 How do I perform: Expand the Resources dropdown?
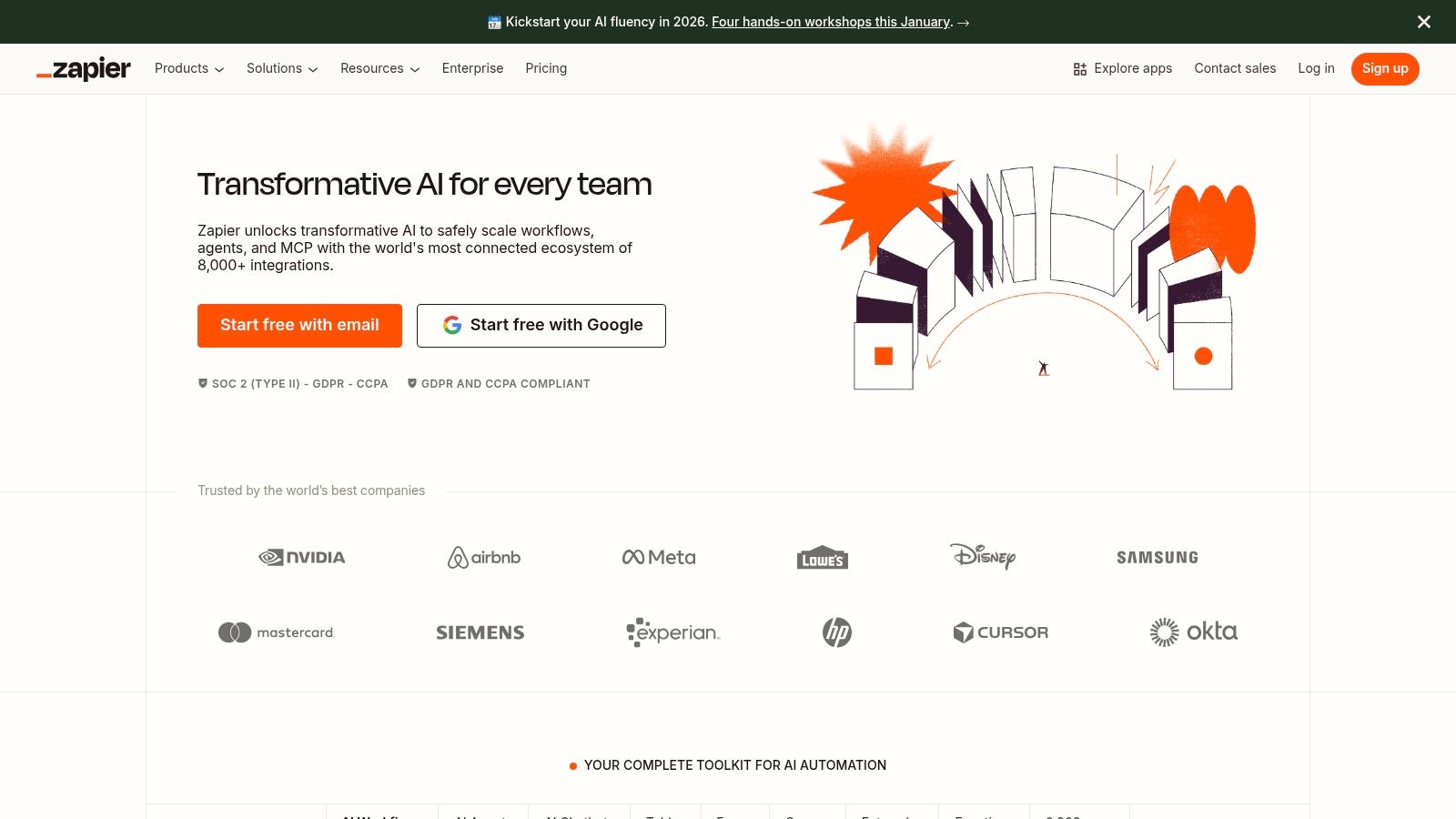pos(379,68)
